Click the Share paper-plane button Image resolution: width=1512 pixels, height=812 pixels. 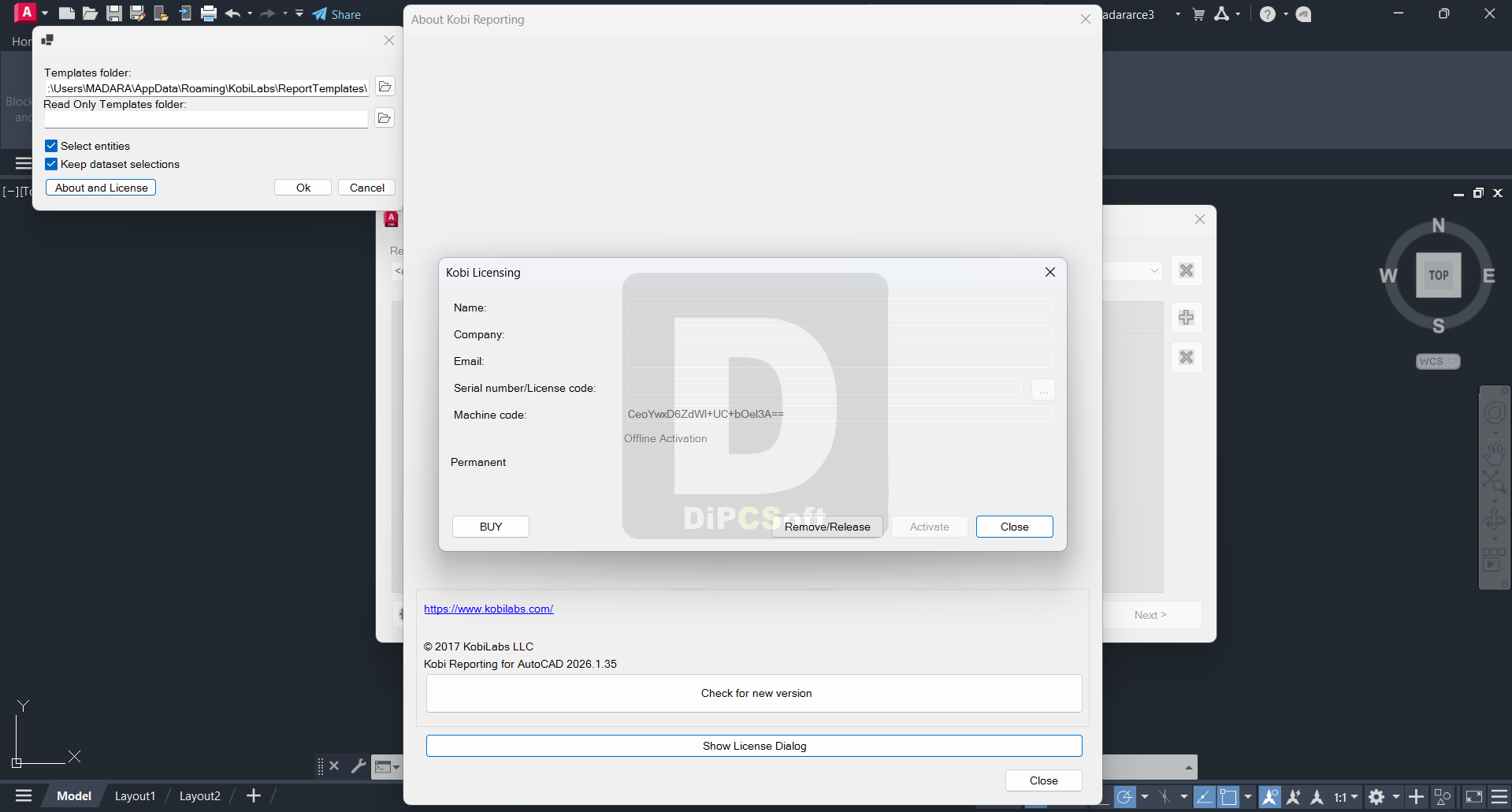pos(336,14)
